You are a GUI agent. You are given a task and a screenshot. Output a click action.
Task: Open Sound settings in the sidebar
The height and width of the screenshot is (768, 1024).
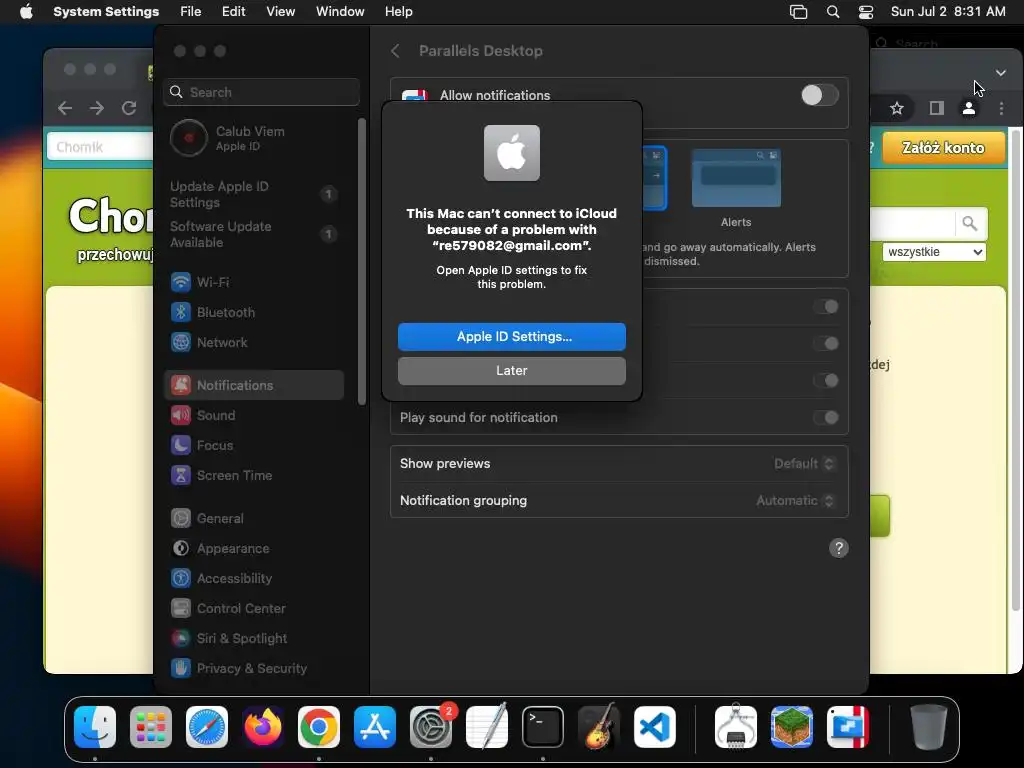pyautogui.click(x=253, y=415)
